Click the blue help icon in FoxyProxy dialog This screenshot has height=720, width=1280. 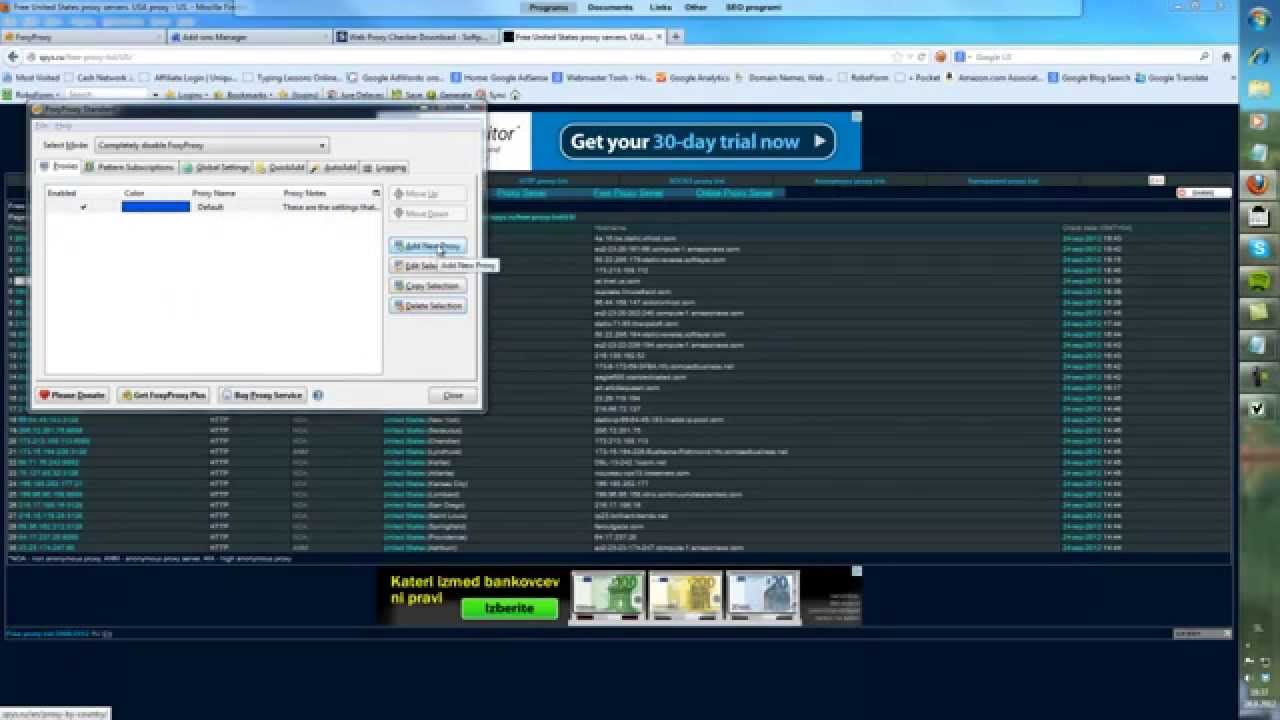tap(318, 395)
